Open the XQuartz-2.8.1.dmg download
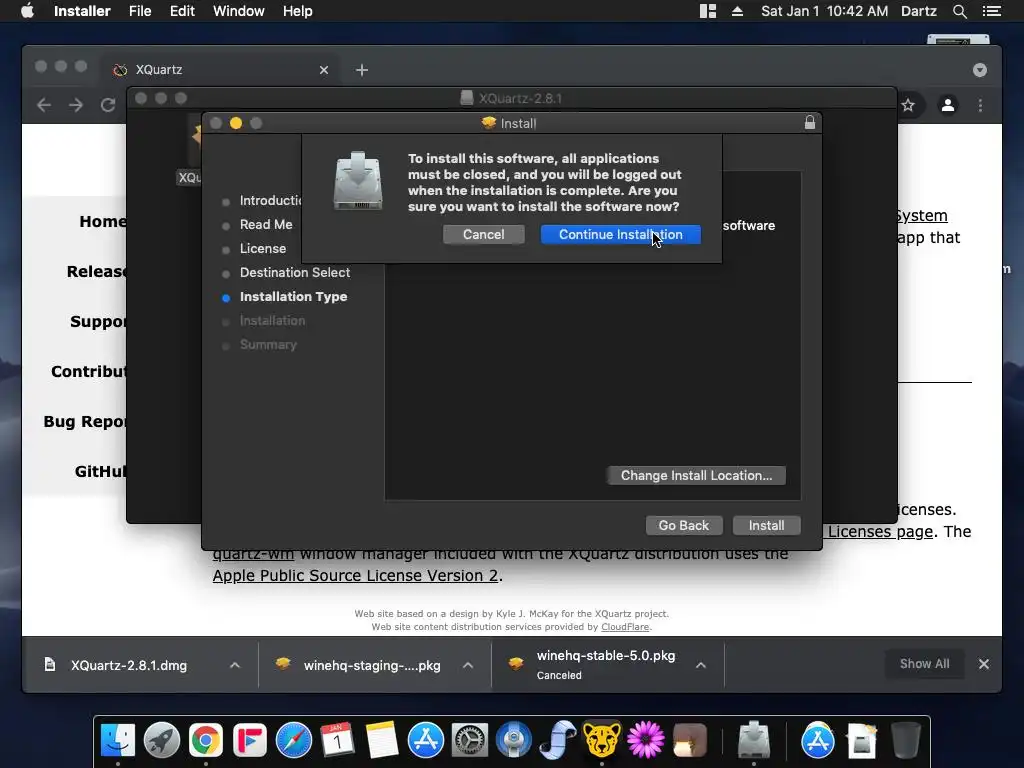Image resolution: width=1024 pixels, height=768 pixels. click(129, 665)
